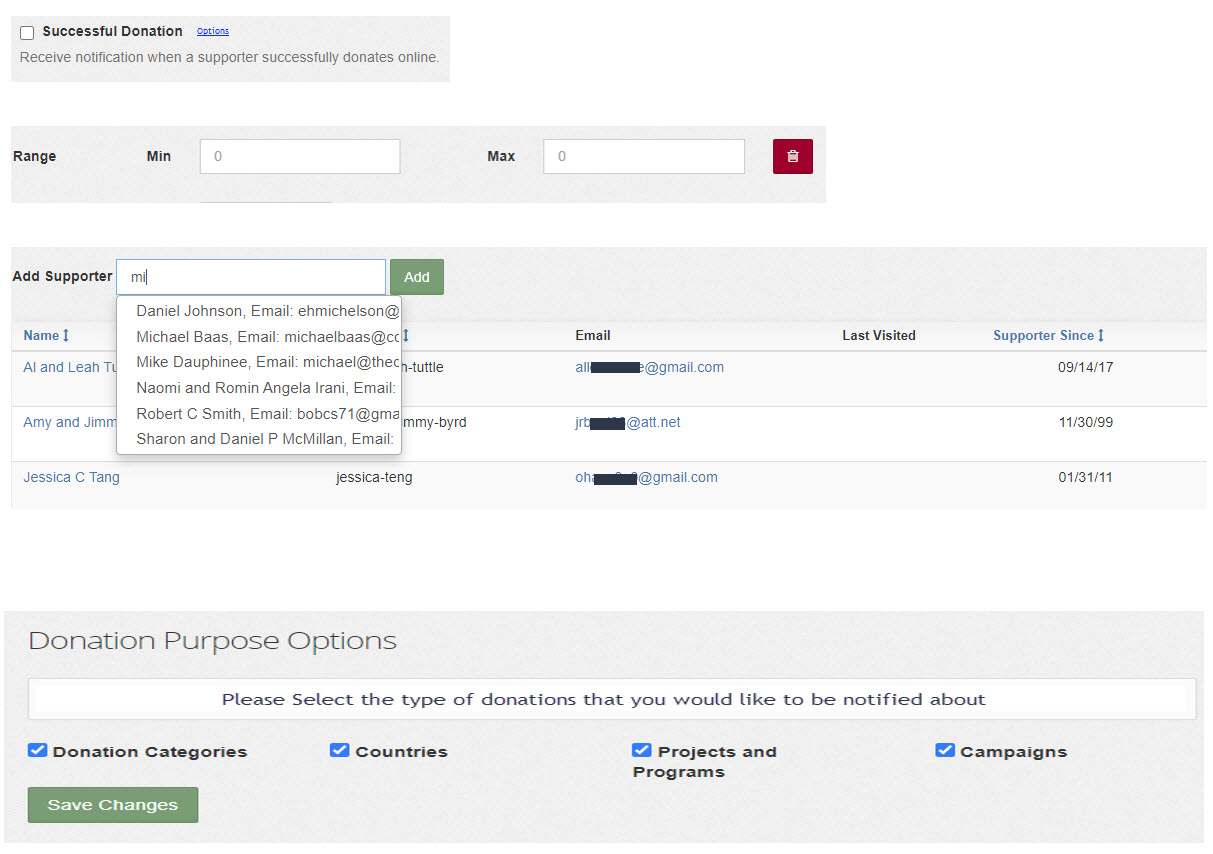Uncheck Donation Categories checkbox
The height and width of the screenshot is (854, 1213).
pyautogui.click(x=38, y=751)
